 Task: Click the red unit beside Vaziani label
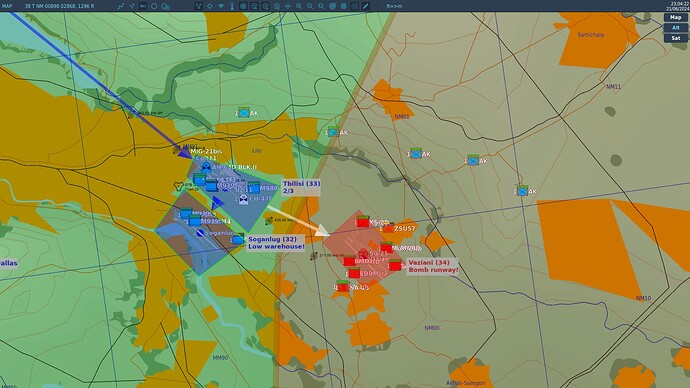coord(395,265)
